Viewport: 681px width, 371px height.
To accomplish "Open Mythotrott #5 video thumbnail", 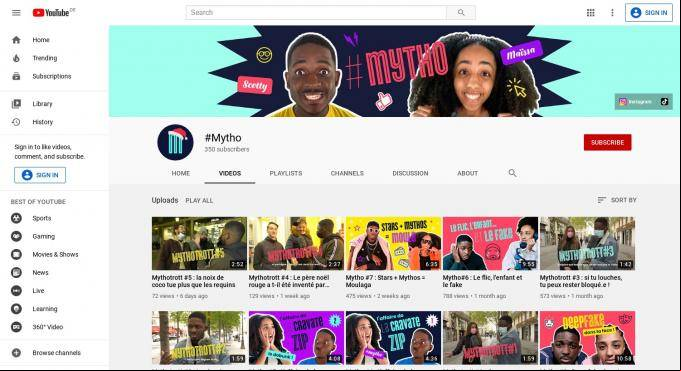I will pos(199,243).
